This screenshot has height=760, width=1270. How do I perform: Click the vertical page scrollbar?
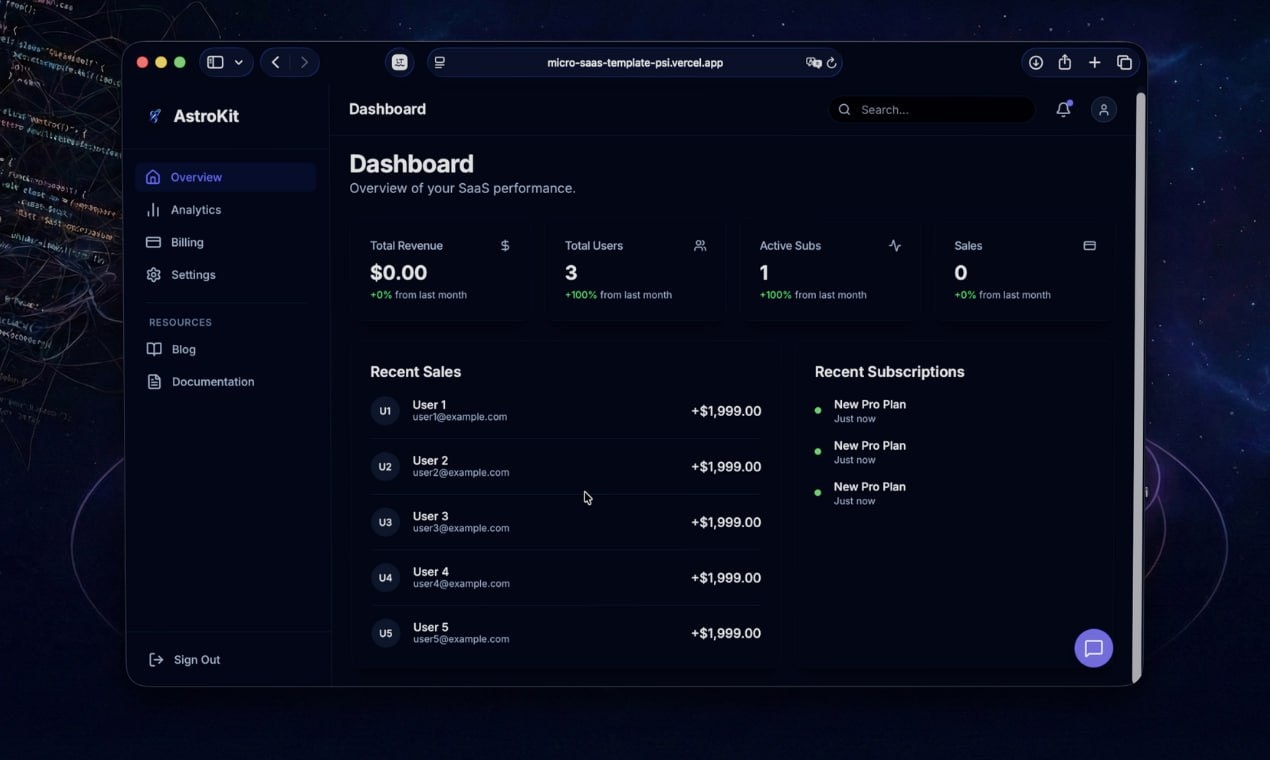point(1135,300)
